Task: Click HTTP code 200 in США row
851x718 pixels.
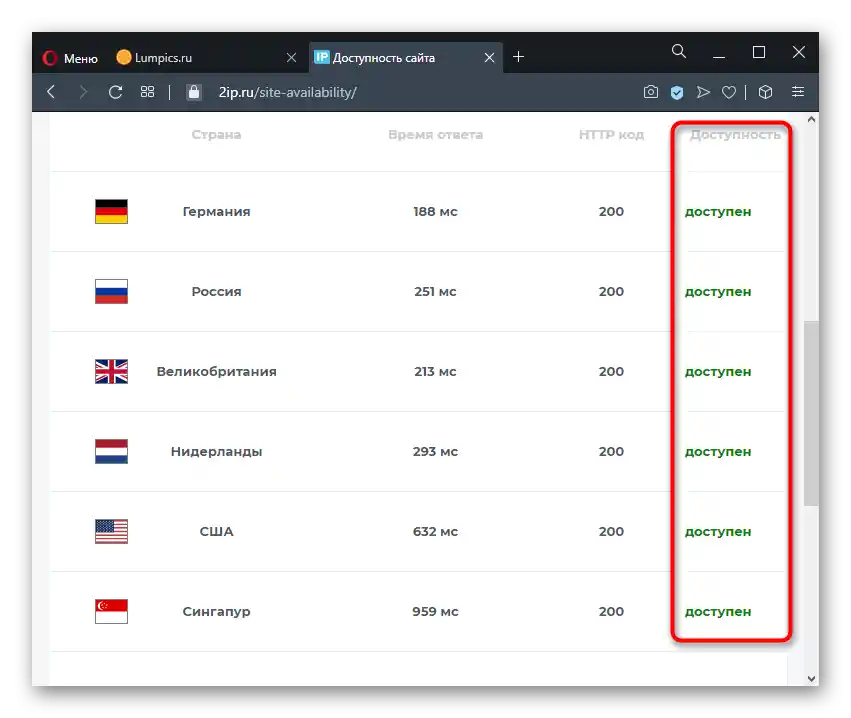Action: 611,531
